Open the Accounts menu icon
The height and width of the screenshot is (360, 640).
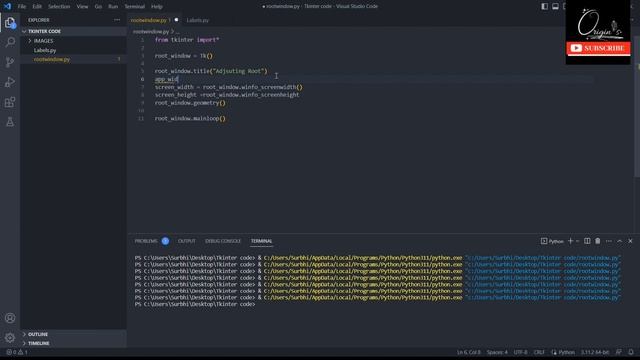[10, 318]
